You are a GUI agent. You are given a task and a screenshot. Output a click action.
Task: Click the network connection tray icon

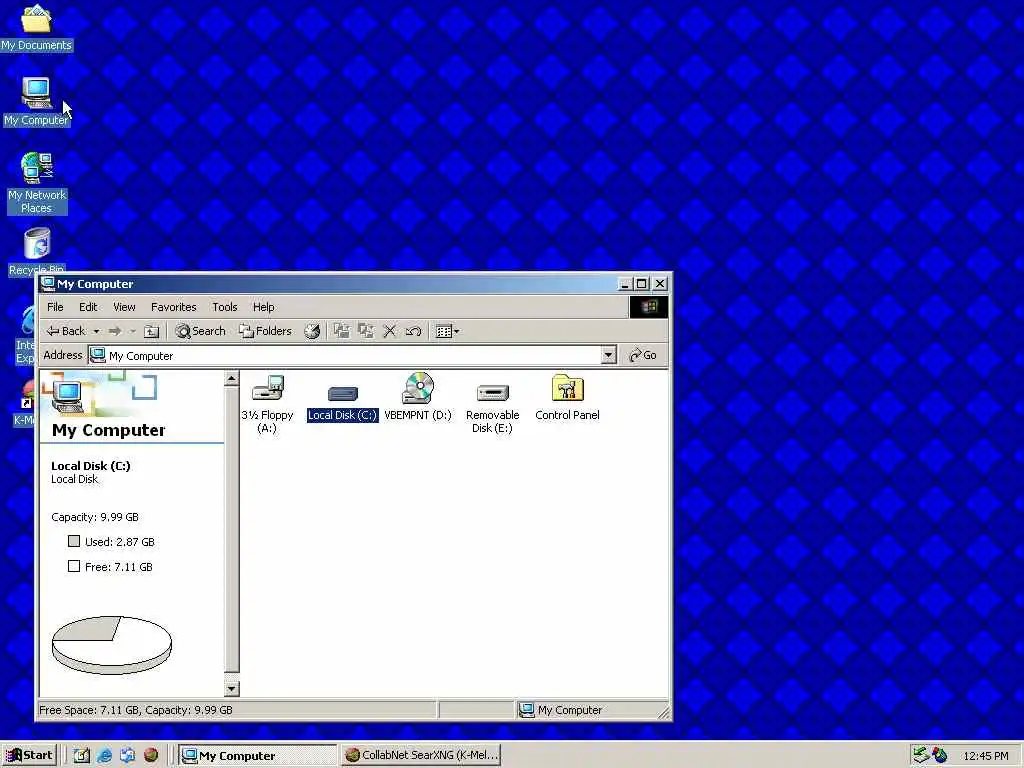pyautogui.click(x=921, y=755)
